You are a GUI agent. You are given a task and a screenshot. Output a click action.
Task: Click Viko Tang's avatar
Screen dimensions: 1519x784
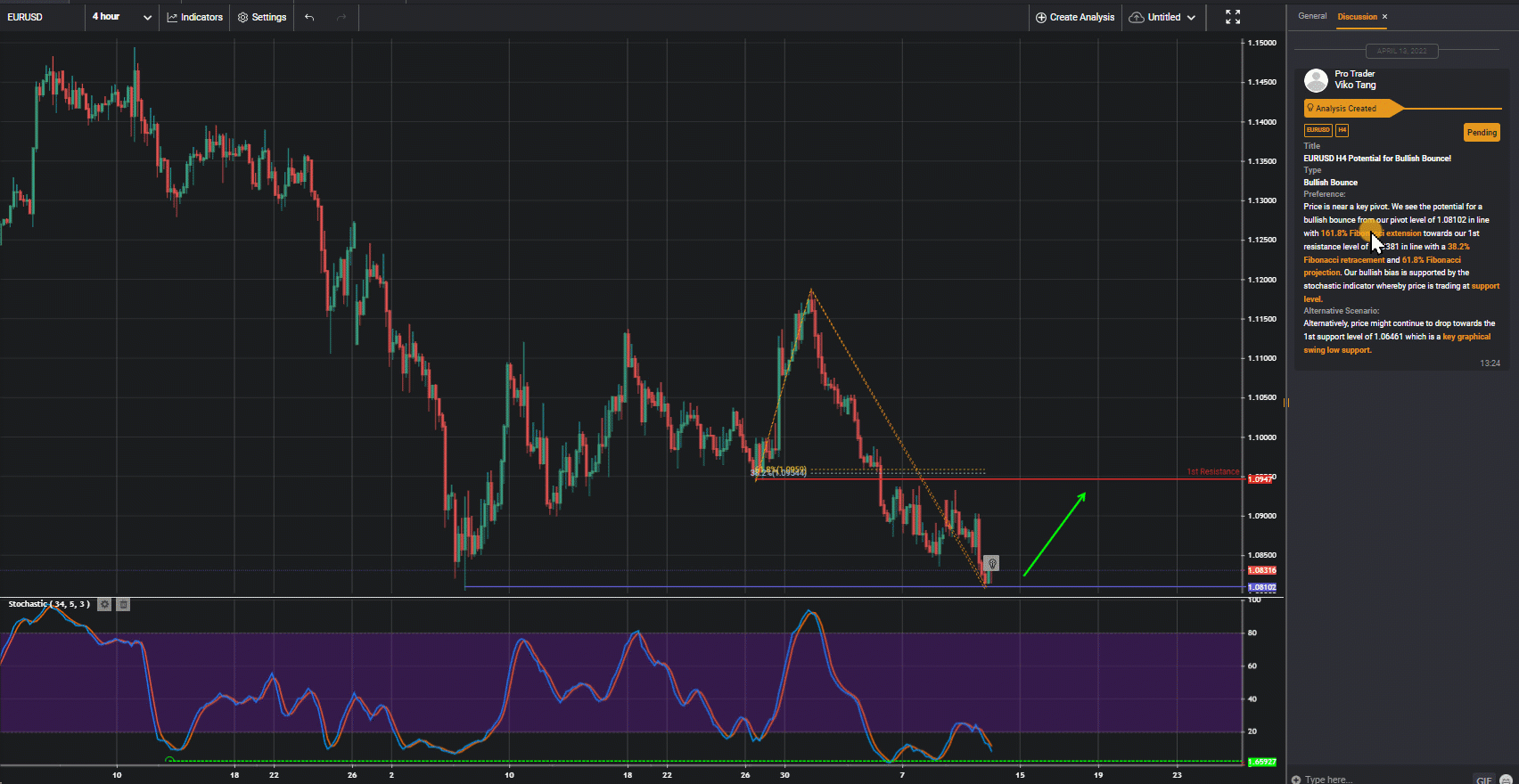click(1316, 80)
